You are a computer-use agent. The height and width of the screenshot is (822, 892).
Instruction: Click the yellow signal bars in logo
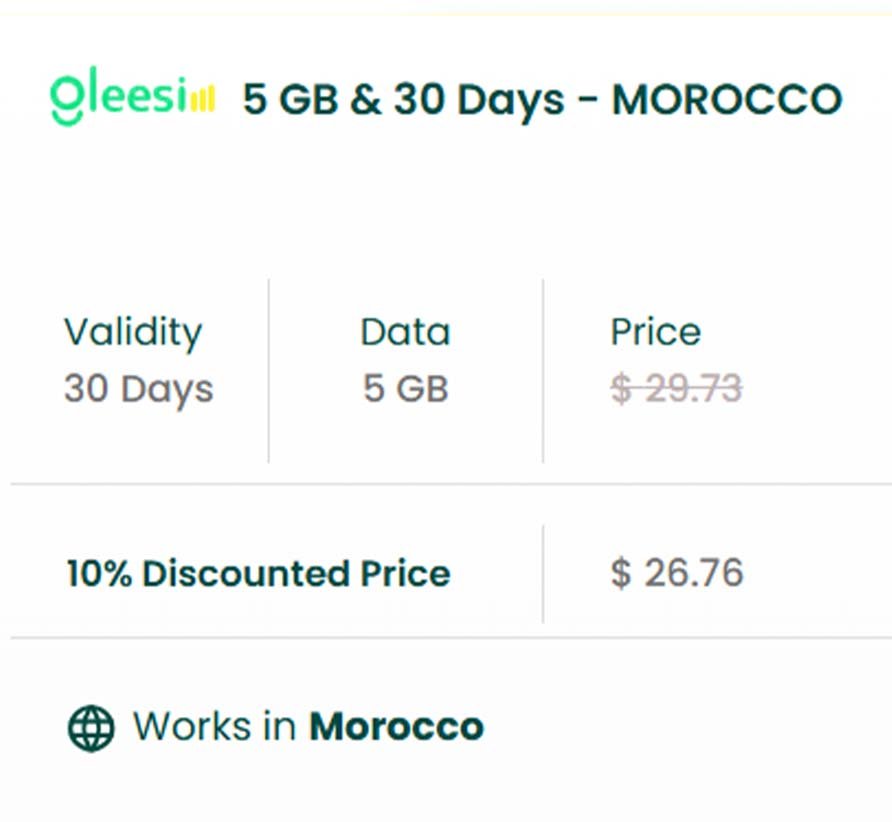pyautogui.click(x=202, y=99)
